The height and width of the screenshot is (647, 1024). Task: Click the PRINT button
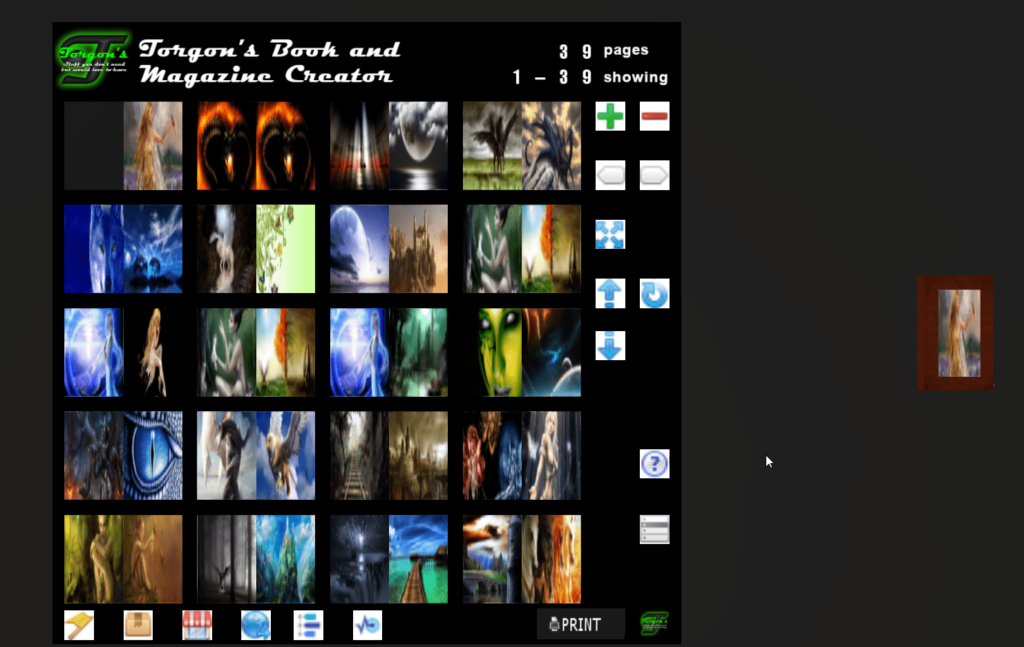pyautogui.click(x=581, y=624)
